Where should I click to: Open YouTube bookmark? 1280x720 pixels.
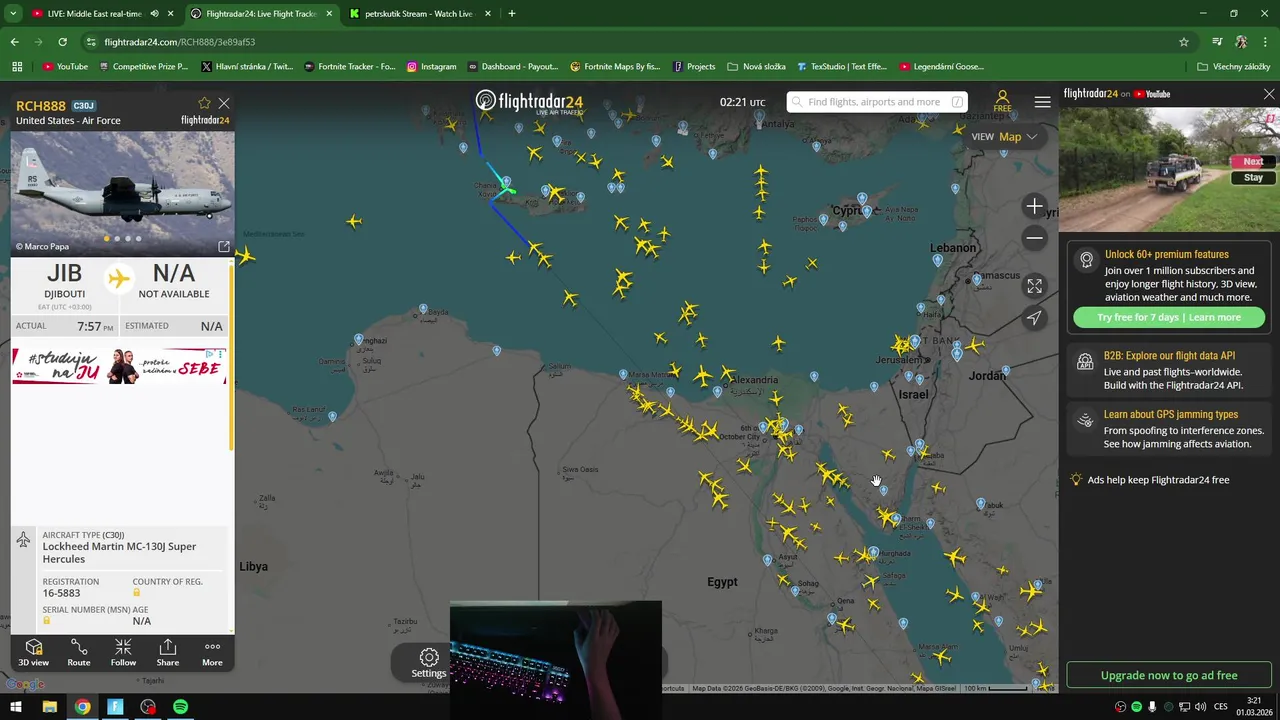pyautogui.click(x=65, y=67)
